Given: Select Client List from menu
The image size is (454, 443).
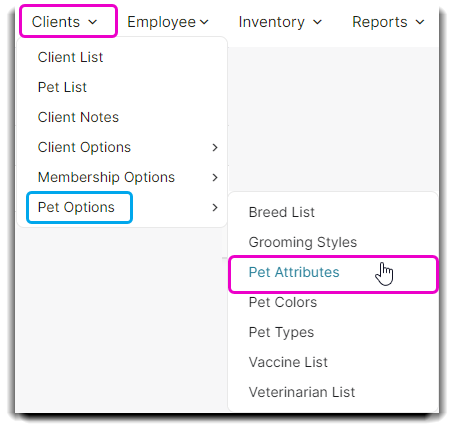Looking at the screenshot, I should pyautogui.click(x=122, y=57).
